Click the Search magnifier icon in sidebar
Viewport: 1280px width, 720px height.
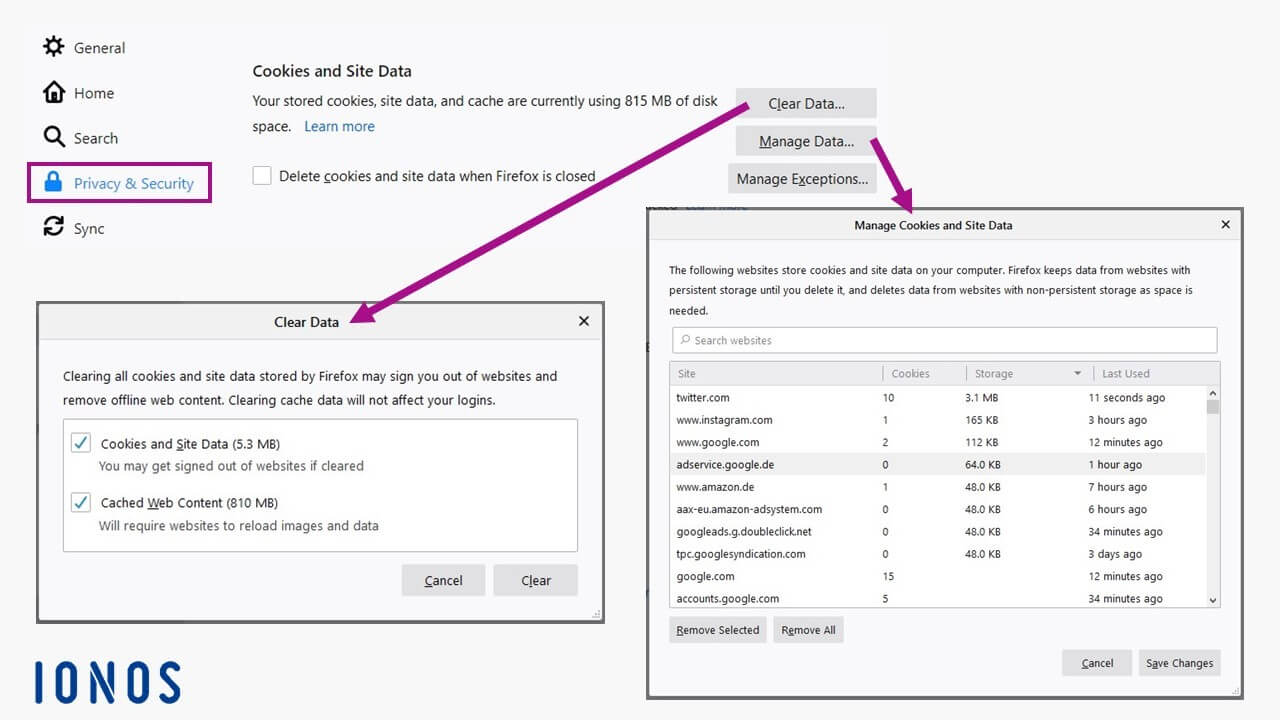tap(54, 137)
